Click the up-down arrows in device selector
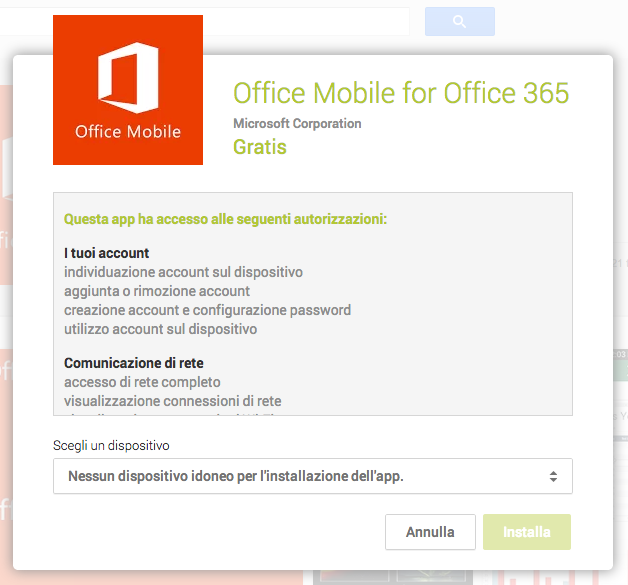This screenshot has width=628, height=585. coord(553,477)
